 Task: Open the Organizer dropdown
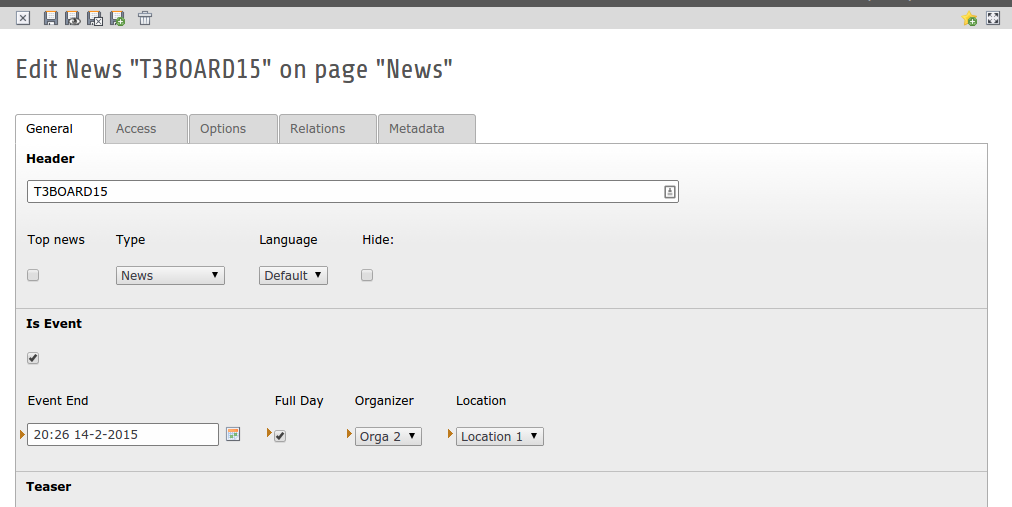point(388,436)
